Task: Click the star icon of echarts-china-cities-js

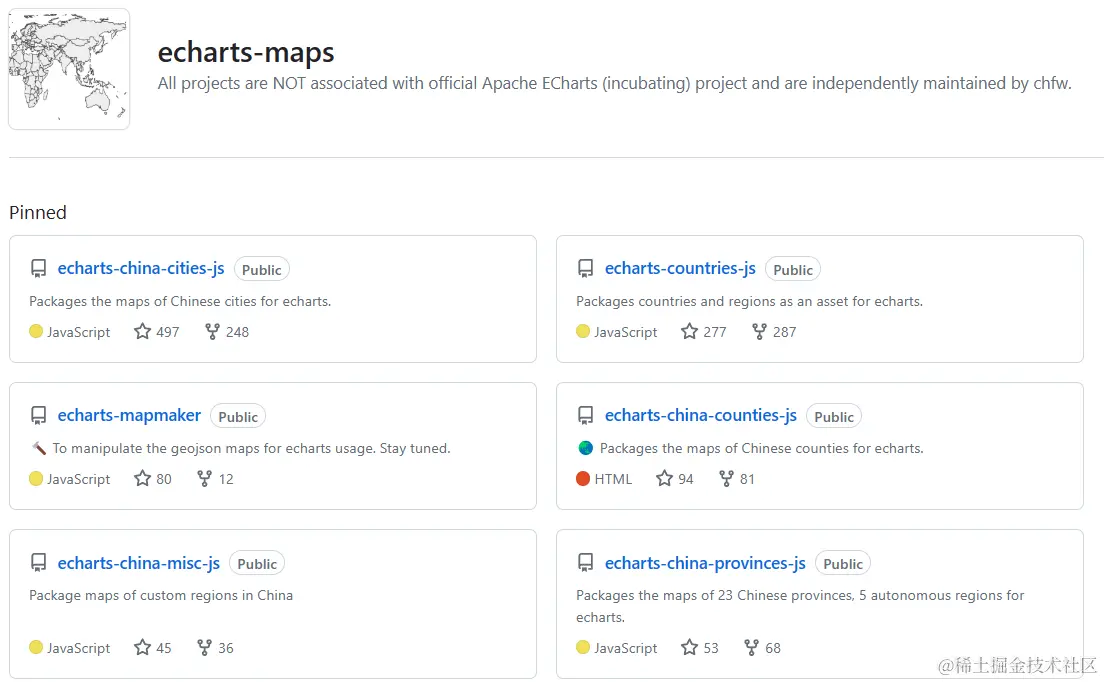Action: click(x=142, y=331)
